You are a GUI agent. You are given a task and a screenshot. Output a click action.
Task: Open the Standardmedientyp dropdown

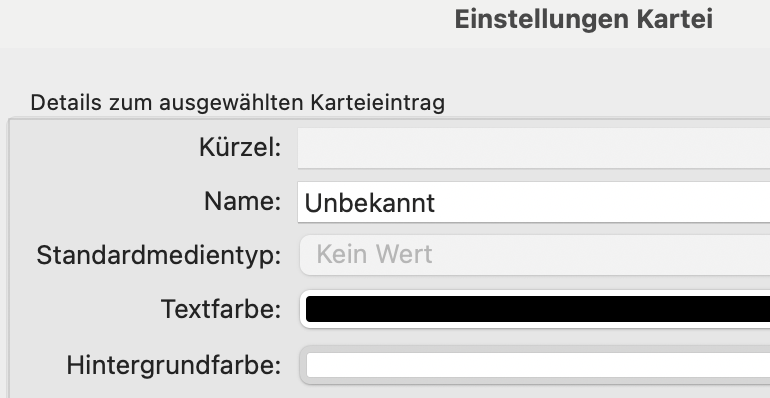click(535, 255)
